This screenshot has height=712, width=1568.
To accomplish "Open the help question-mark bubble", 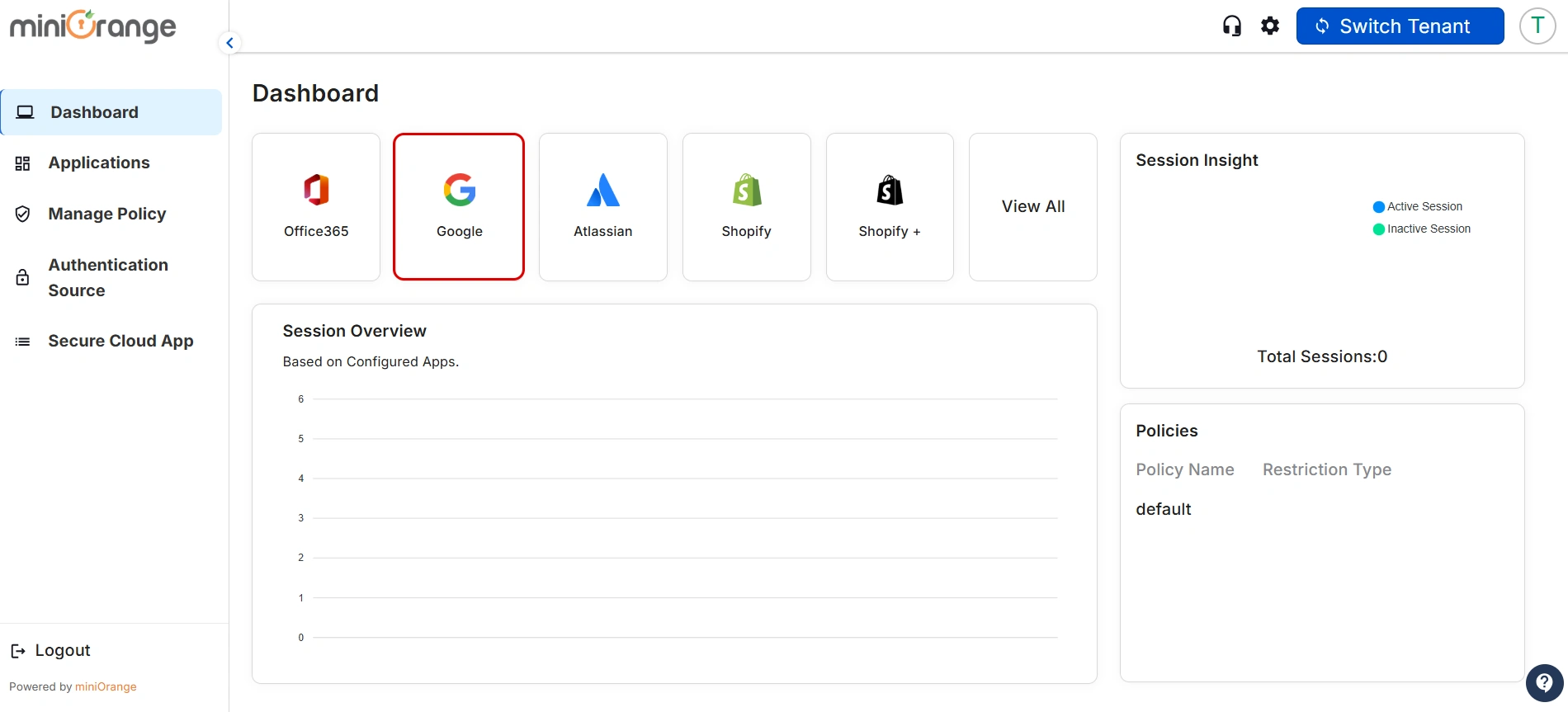I will [x=1544, y=683].
